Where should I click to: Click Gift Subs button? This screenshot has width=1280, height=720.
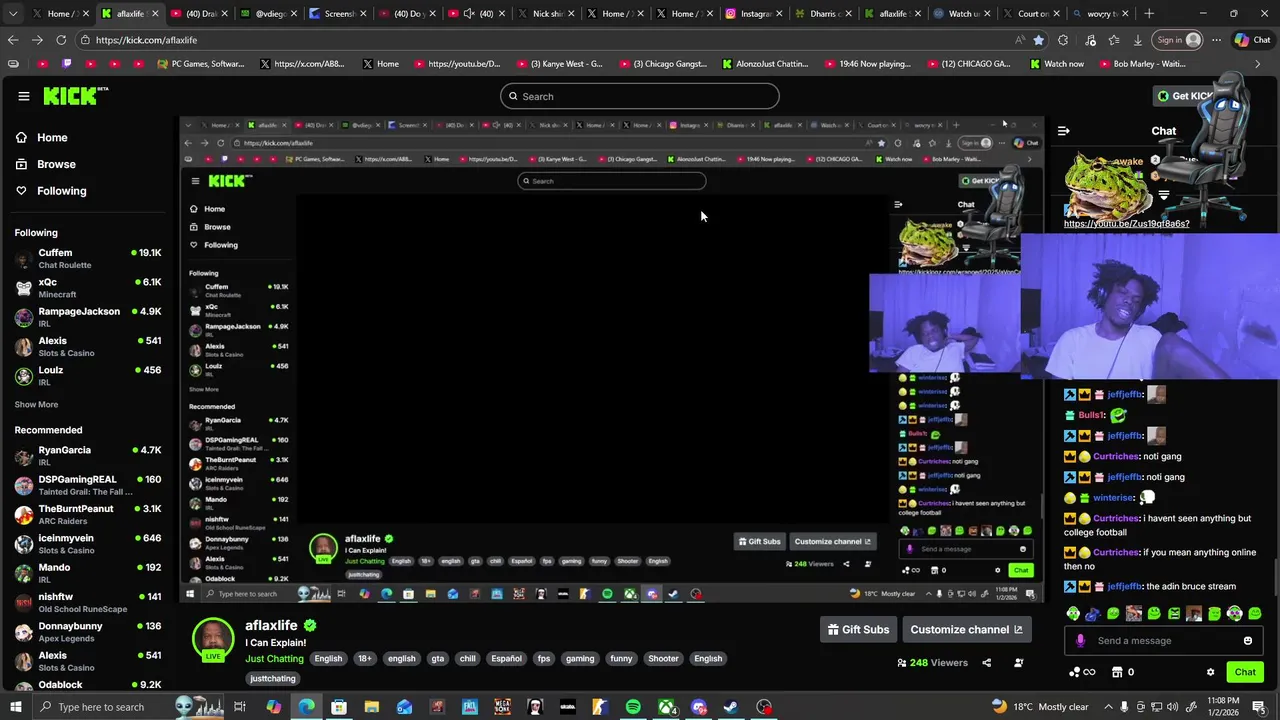(858, 630)
